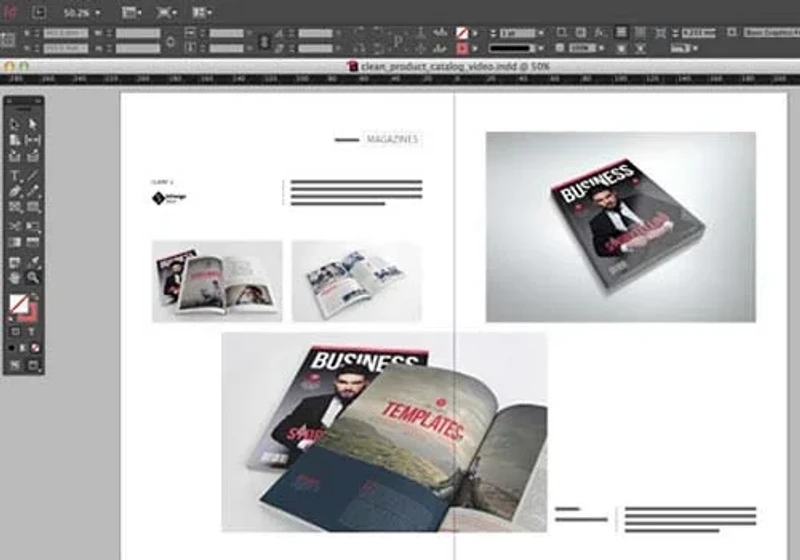The image size is (800, 560).
Task: Click swap fill and stroke arrow
Action: pyautogui.click(x=35, y=297)
